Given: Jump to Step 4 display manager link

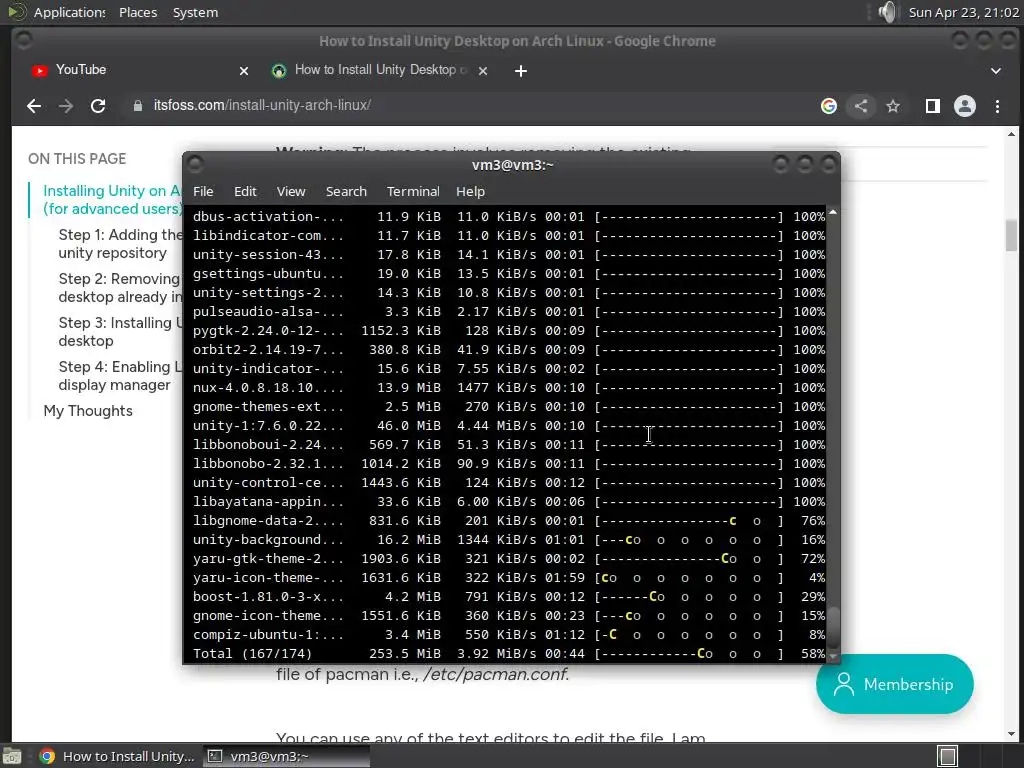Looking at the screenshot, I should [120, 376].
